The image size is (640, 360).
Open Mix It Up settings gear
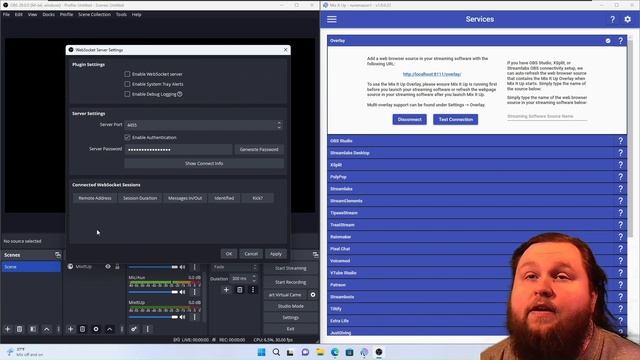[628, 19]
